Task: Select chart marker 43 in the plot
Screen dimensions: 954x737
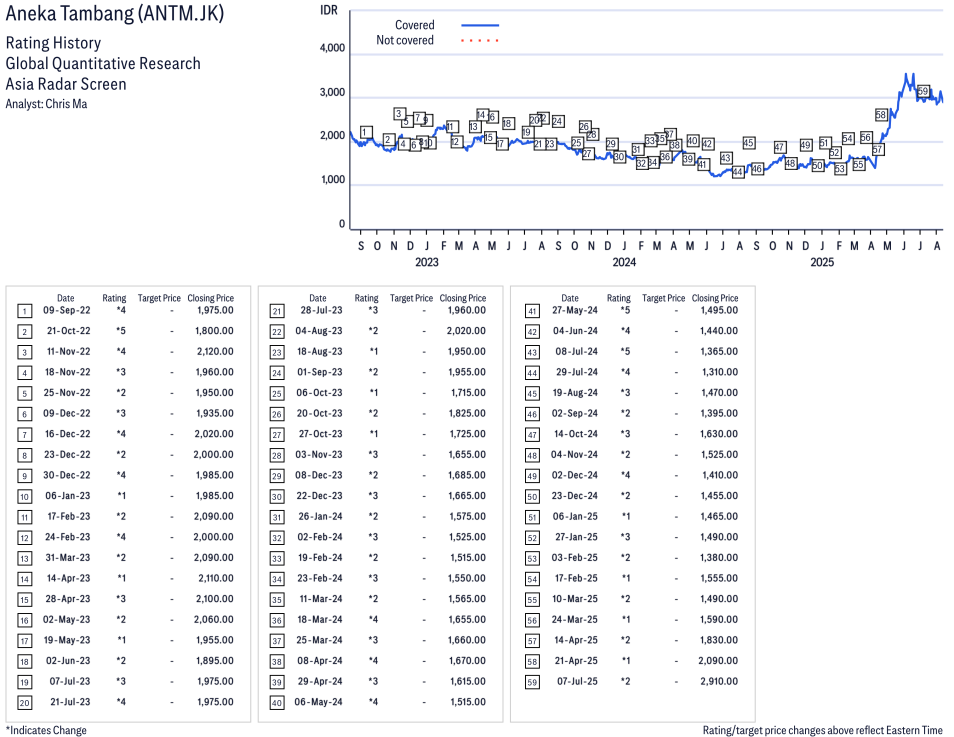Action: pos(726,158)
